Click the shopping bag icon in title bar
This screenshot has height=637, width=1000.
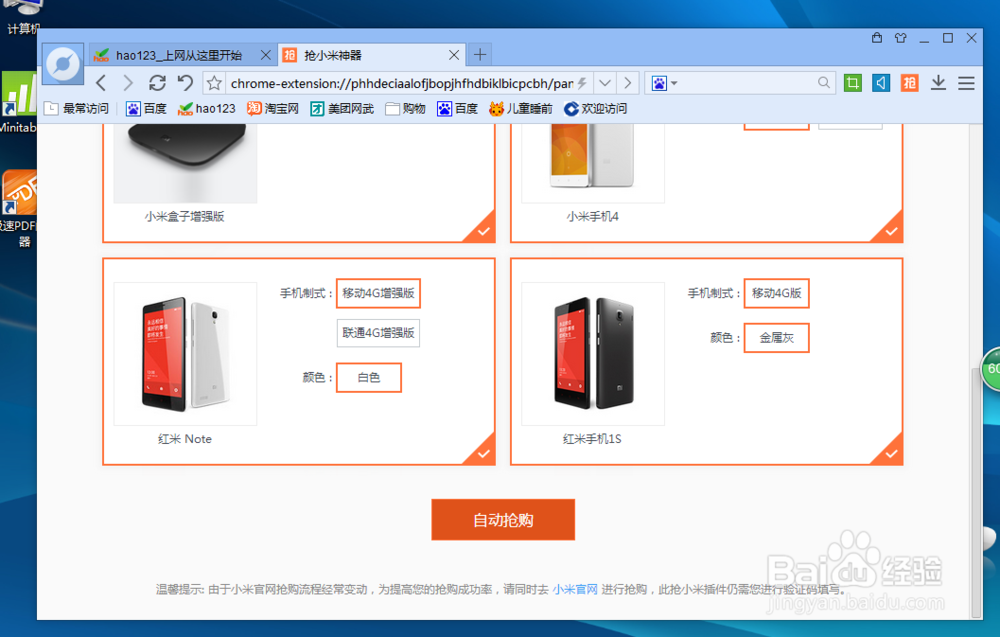click(877, 38)
